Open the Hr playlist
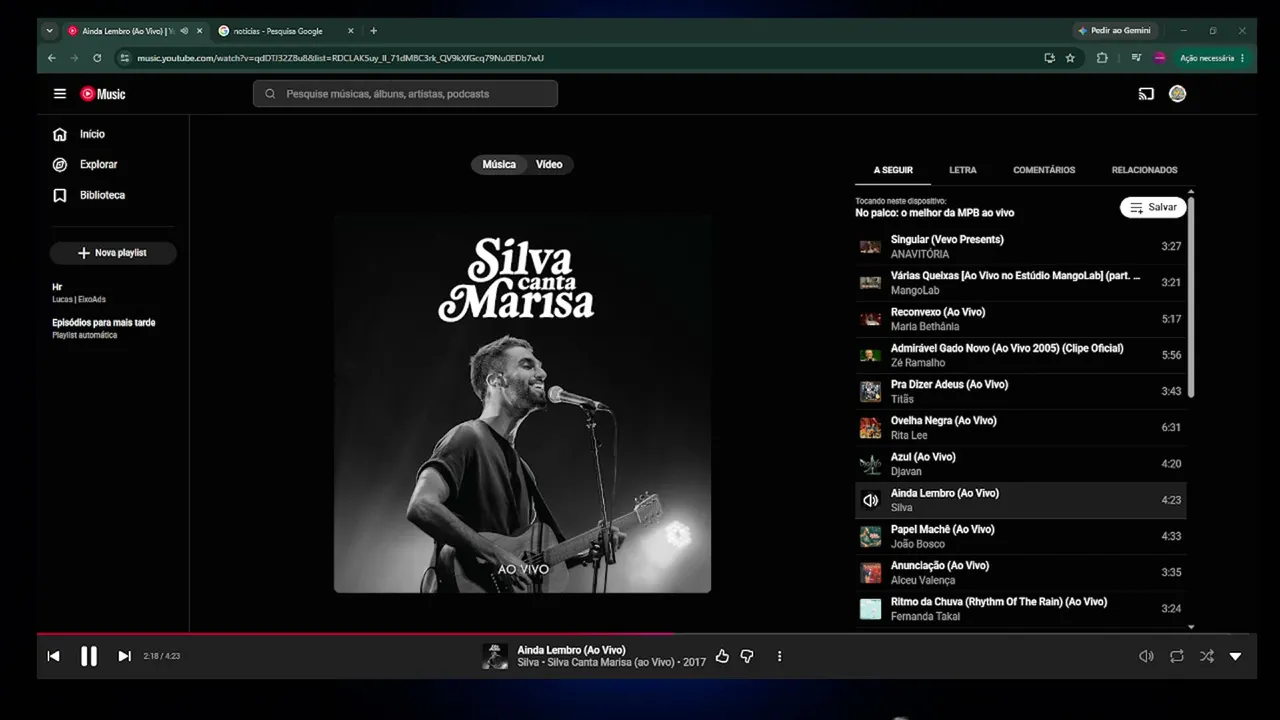This screenshot has width=1280, height=720. point(112,293)
